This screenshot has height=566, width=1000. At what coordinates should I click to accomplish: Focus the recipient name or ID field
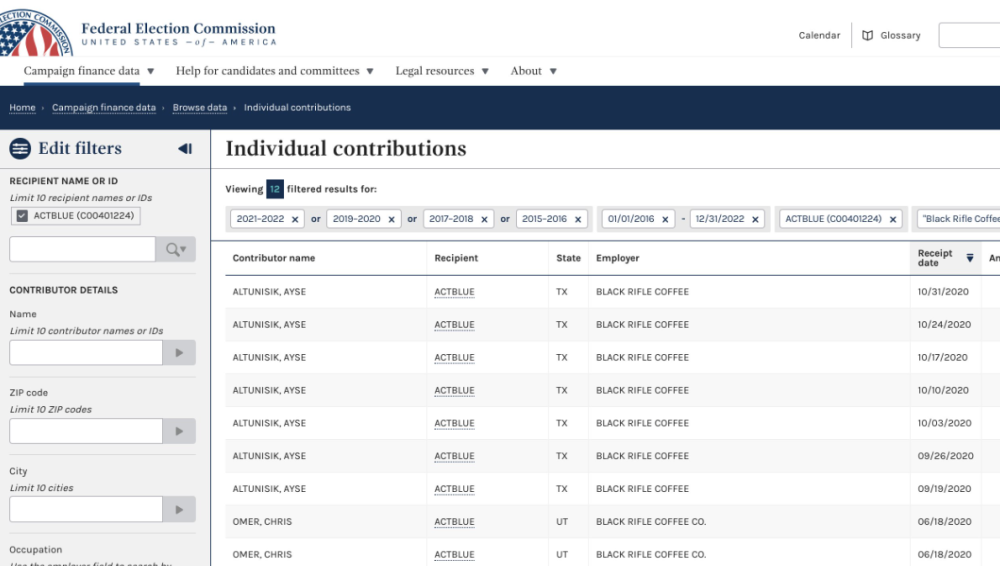coord(82,249)
